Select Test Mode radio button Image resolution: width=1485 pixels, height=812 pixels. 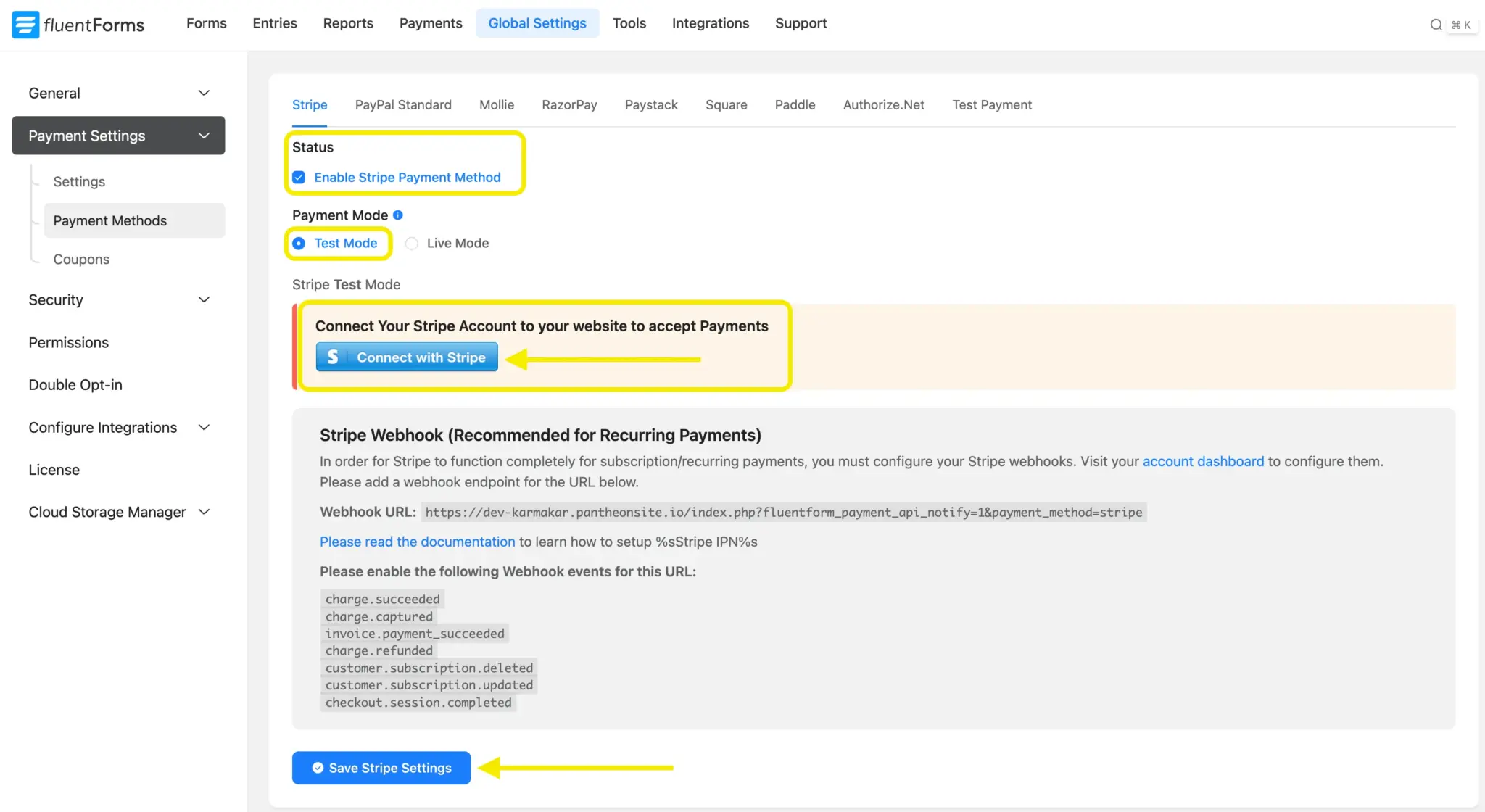pyautogui.click(x=299, y=244)
